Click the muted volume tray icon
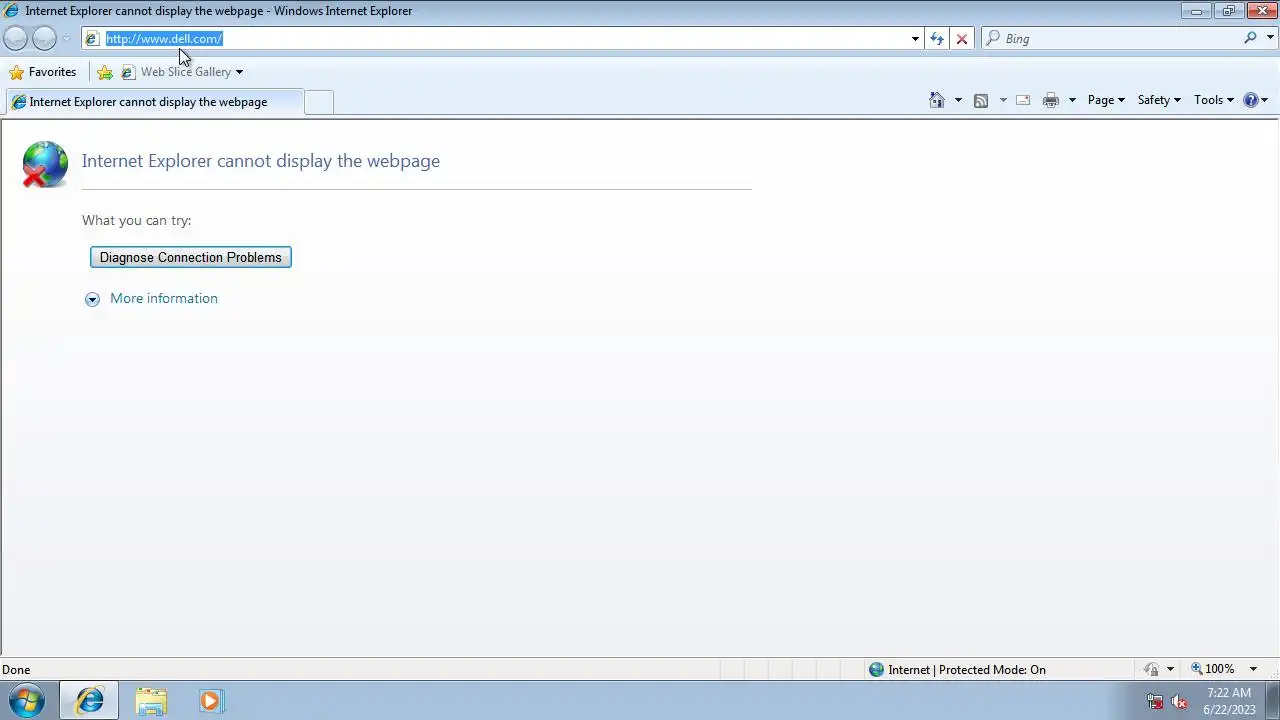 pos(1179,702)
